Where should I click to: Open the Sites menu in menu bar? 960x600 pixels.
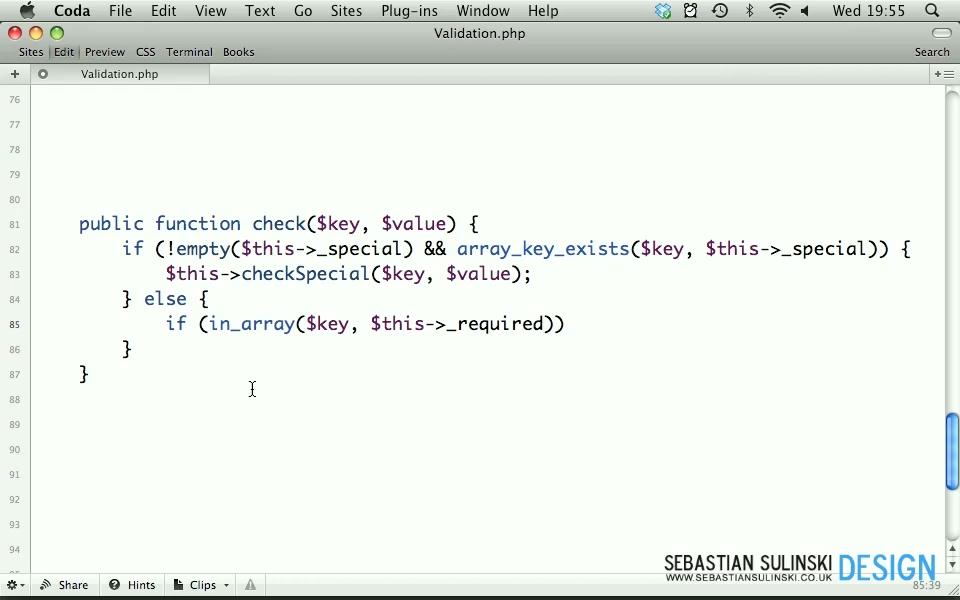coord(346,10)
